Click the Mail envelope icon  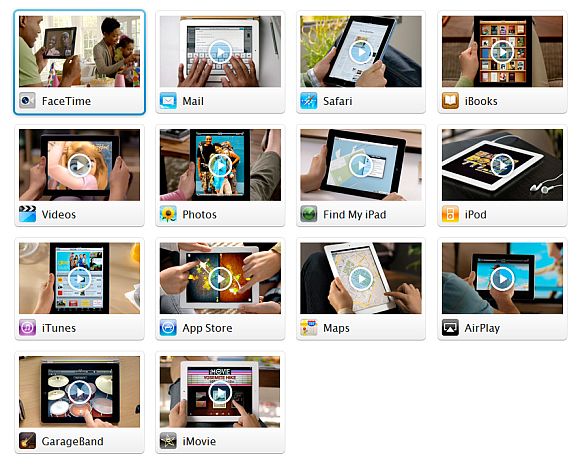[168, 101]
